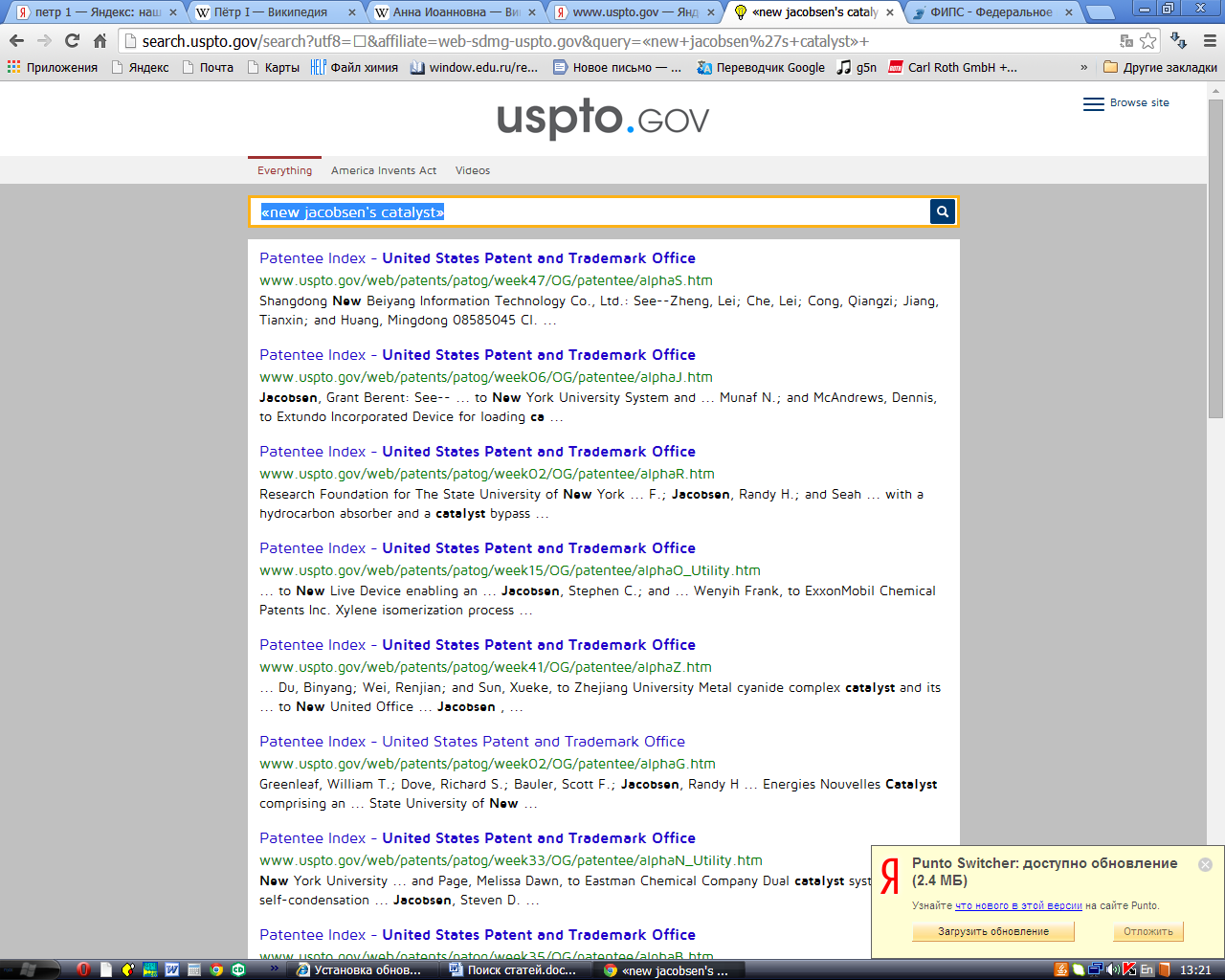
Task: Close the Пётр I Википедия tab
Action: [x=352, y=12]
